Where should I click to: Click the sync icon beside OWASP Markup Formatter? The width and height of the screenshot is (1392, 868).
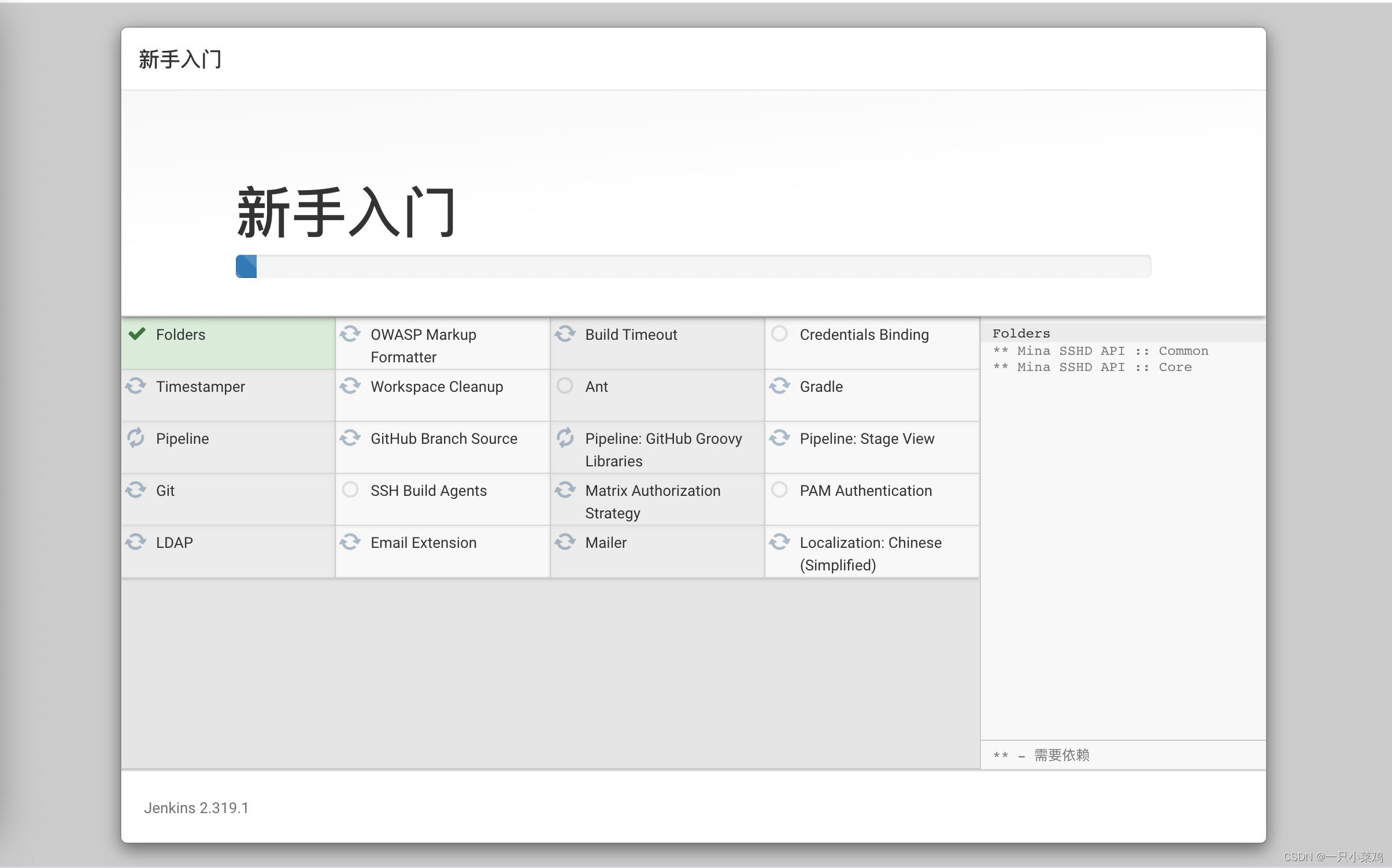(x=350, y=334)
